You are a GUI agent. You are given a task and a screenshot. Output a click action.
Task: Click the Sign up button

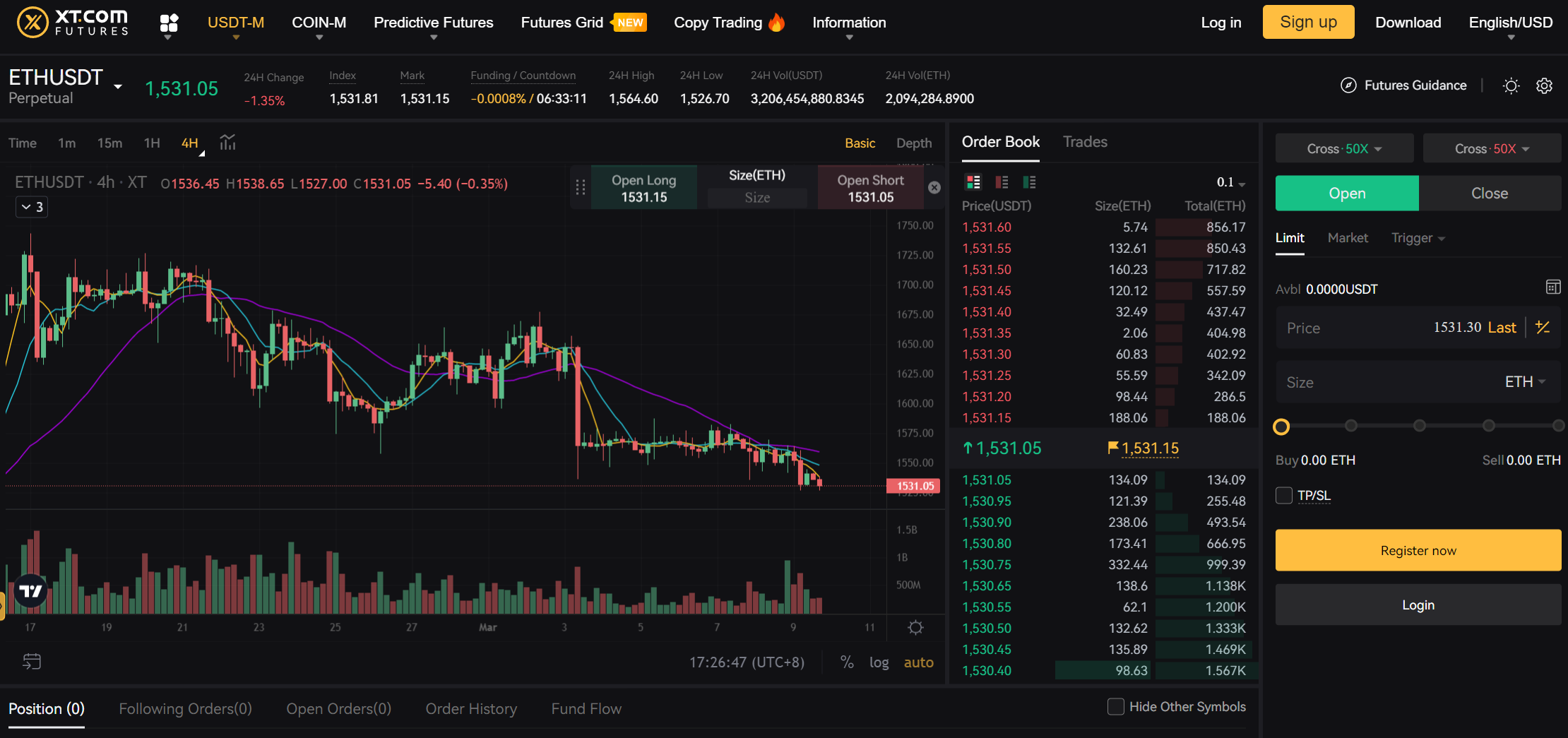coord(1307,22)
